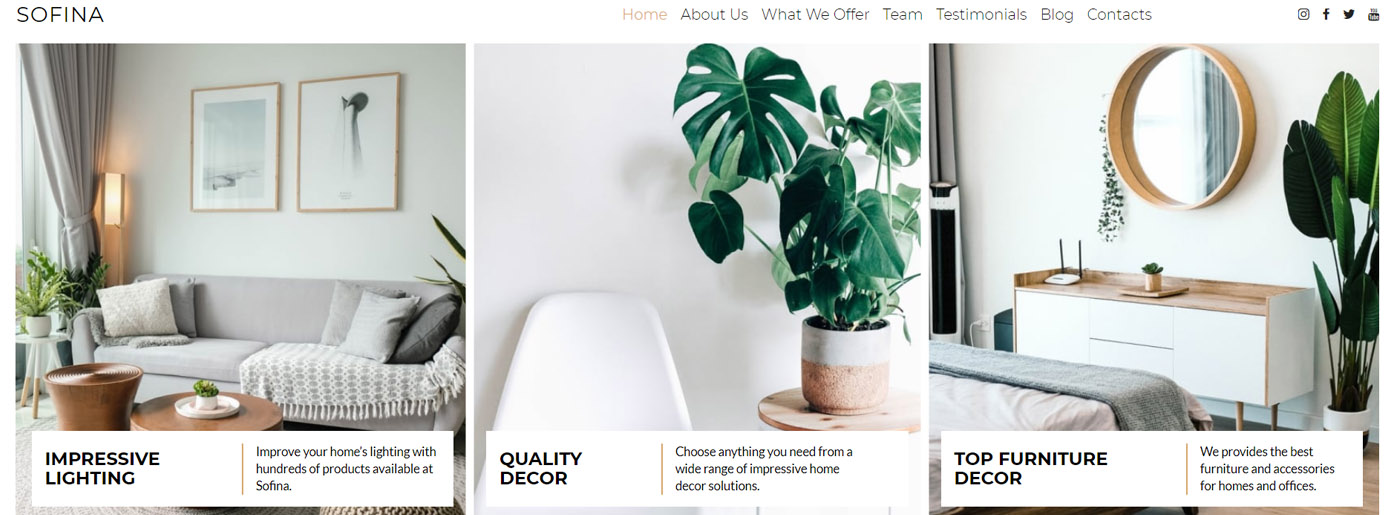Image resolution: width=1400 pixels, height=515 pixels.
Task: Click the round mirror bedroom image
Action: 1153,240
